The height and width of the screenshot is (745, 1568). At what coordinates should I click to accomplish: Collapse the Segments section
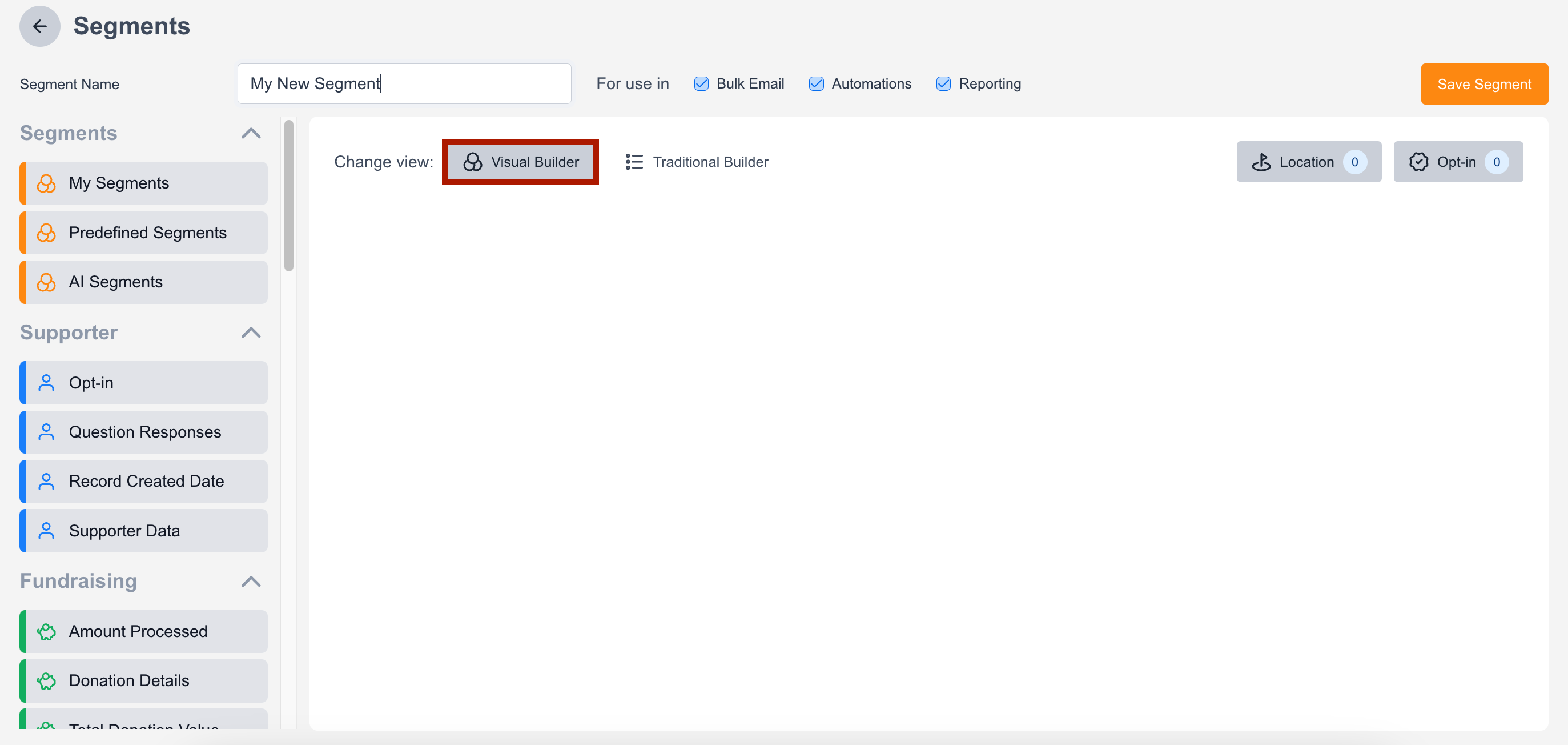[250, 134]
